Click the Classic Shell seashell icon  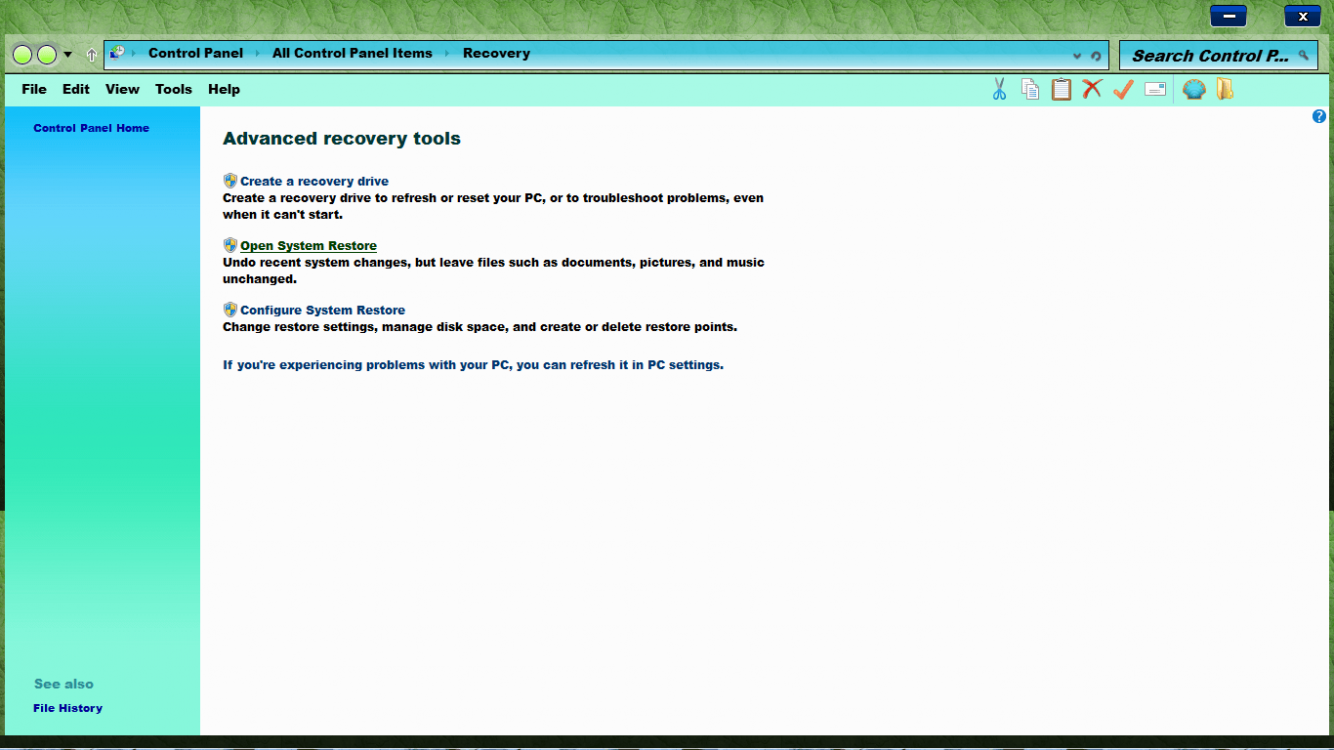tap(1194, 89)
